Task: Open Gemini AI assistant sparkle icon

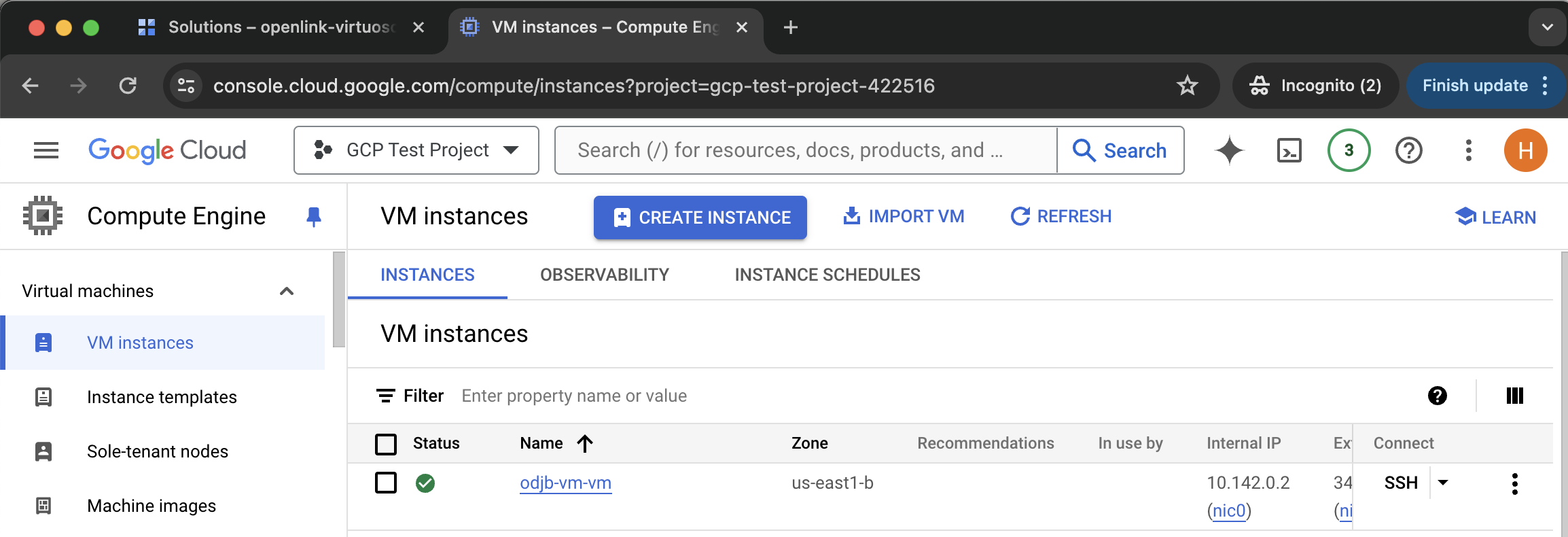Action: (x=1230, y=150)
